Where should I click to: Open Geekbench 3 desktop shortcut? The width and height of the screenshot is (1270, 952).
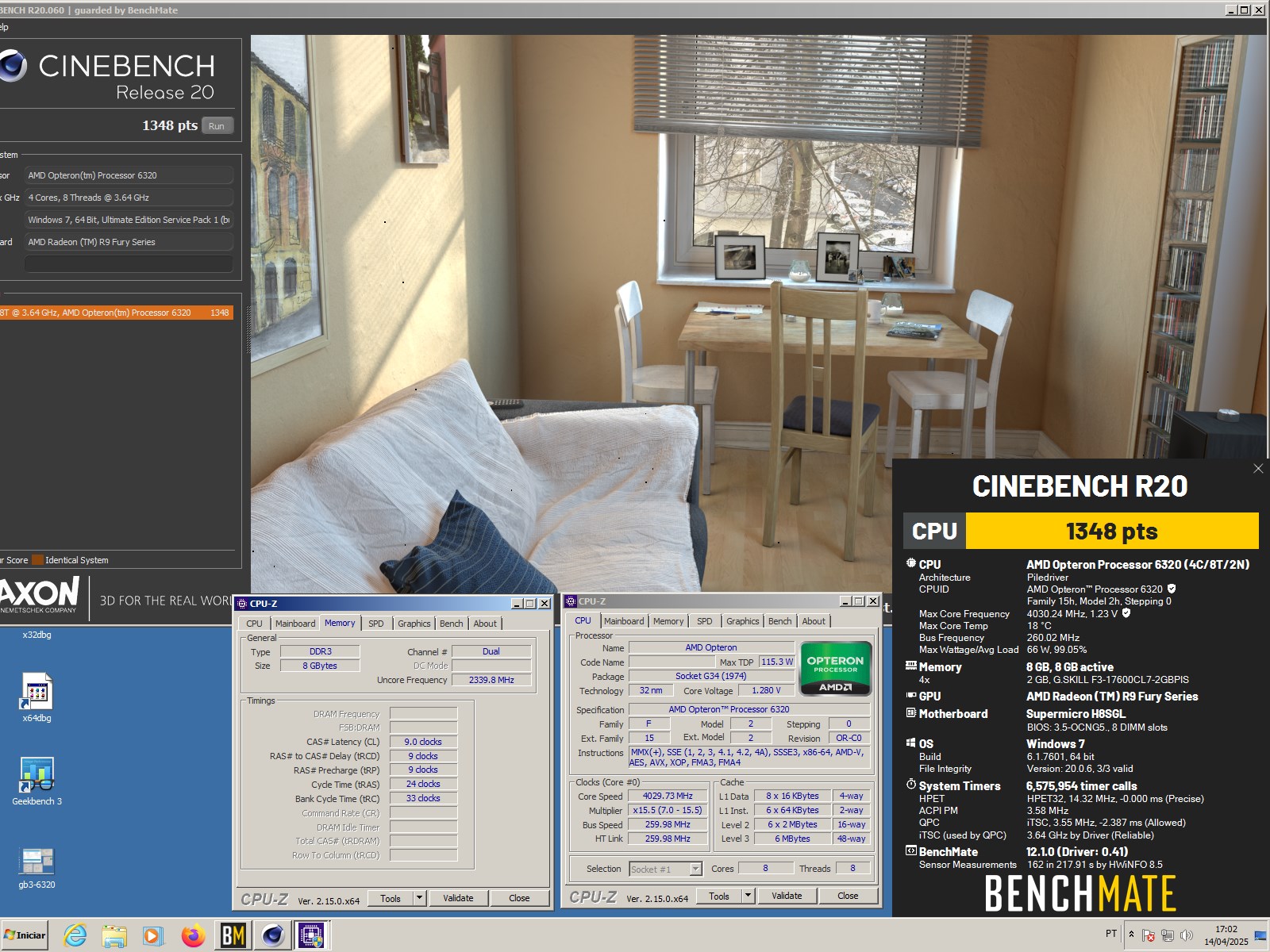point(37,781)
